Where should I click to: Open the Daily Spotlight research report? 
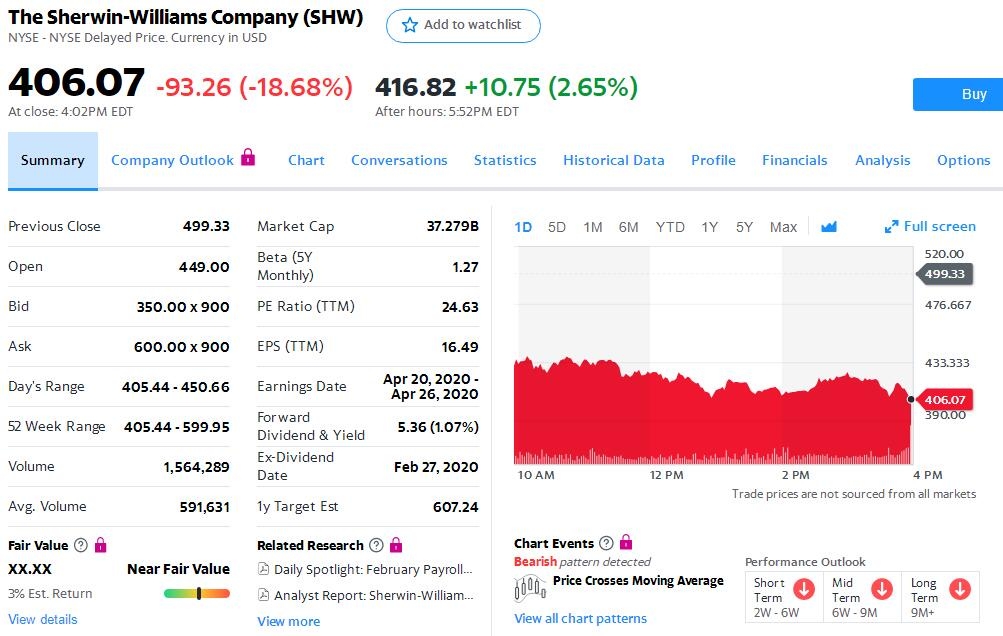click(372, 569)
